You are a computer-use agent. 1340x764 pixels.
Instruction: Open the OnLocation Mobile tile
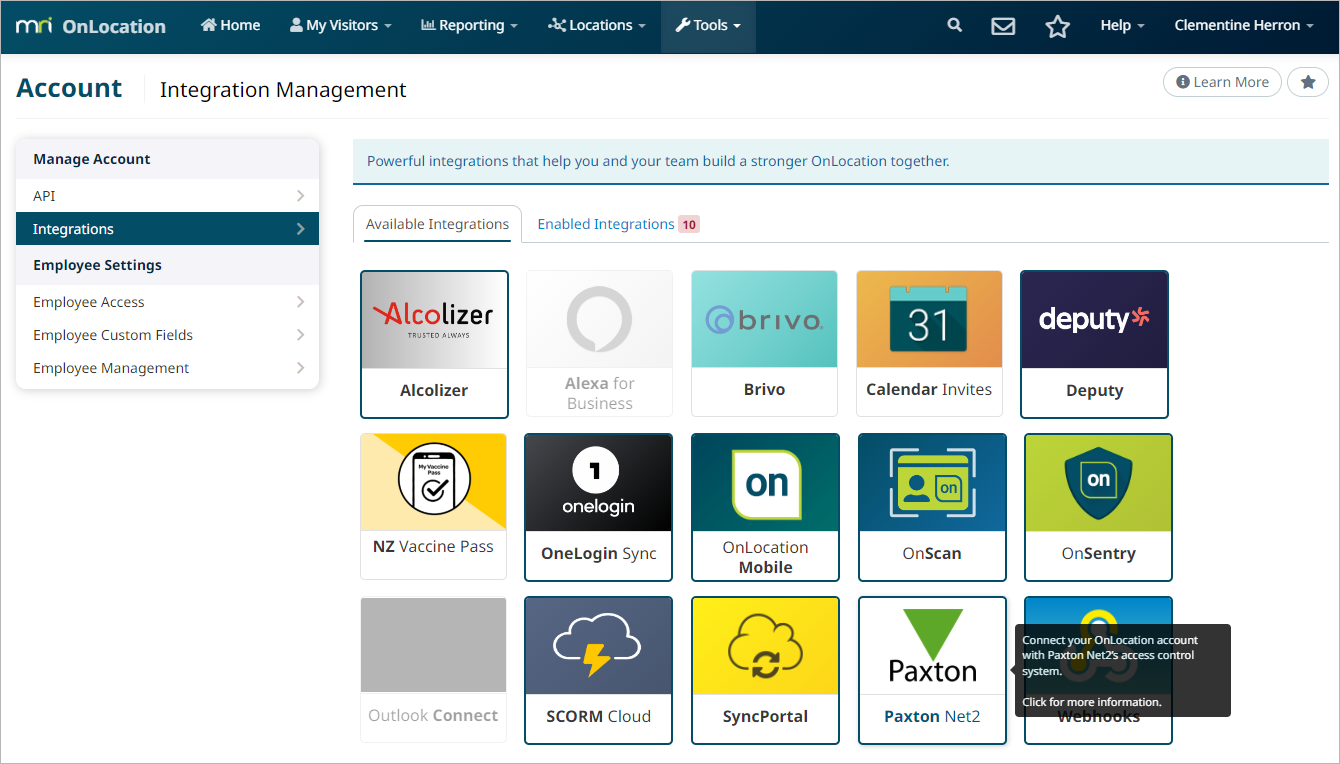coord(766,507)
